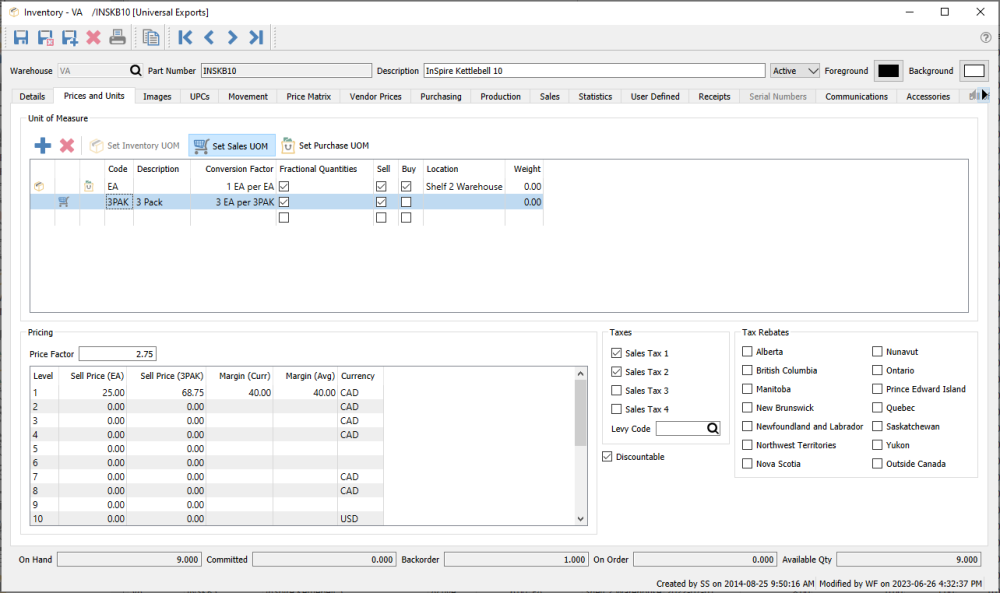Click the inventory box icon in EA row
The height and width of the screenshot is (593, 1000).
click(39, 186)
